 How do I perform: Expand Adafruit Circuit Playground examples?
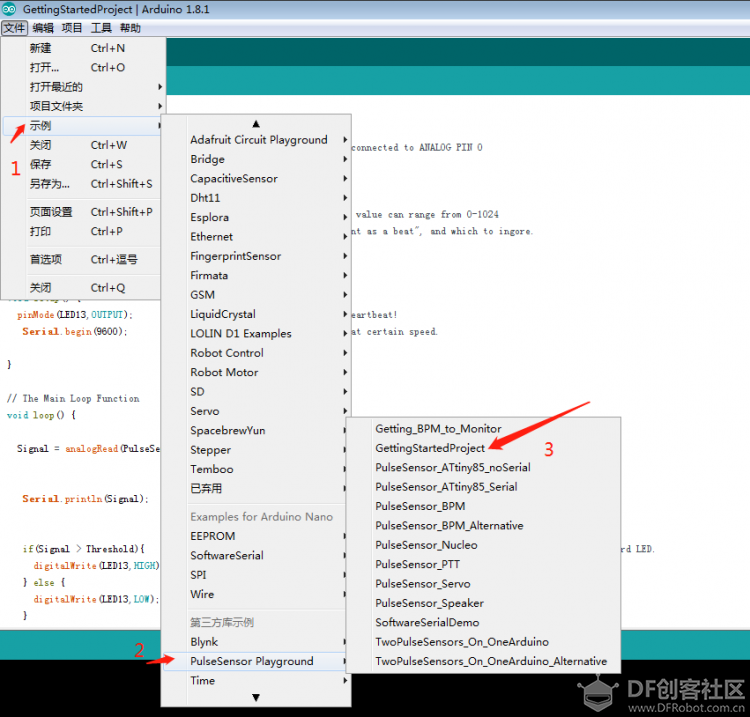point(256,140)
